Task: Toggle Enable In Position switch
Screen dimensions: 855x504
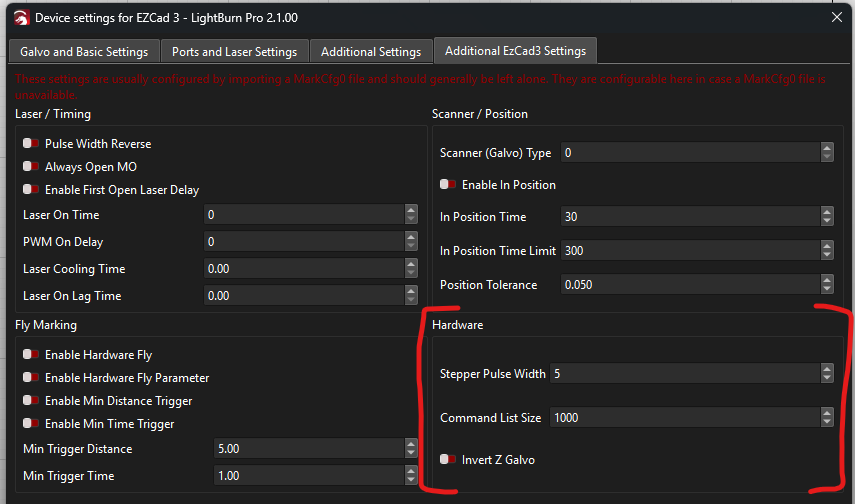Action: 448,184
